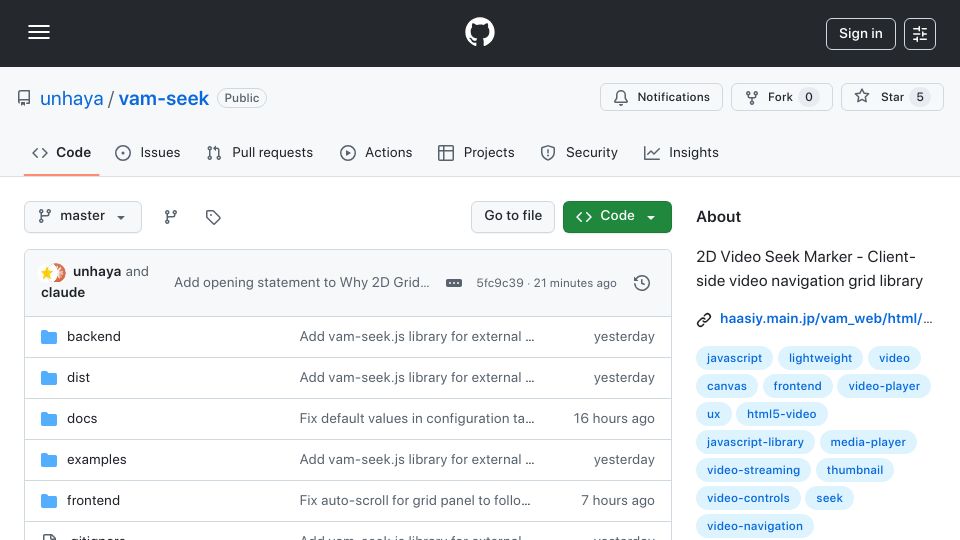
Task: Click the docs folder icon
Action: tap(49, 419)
